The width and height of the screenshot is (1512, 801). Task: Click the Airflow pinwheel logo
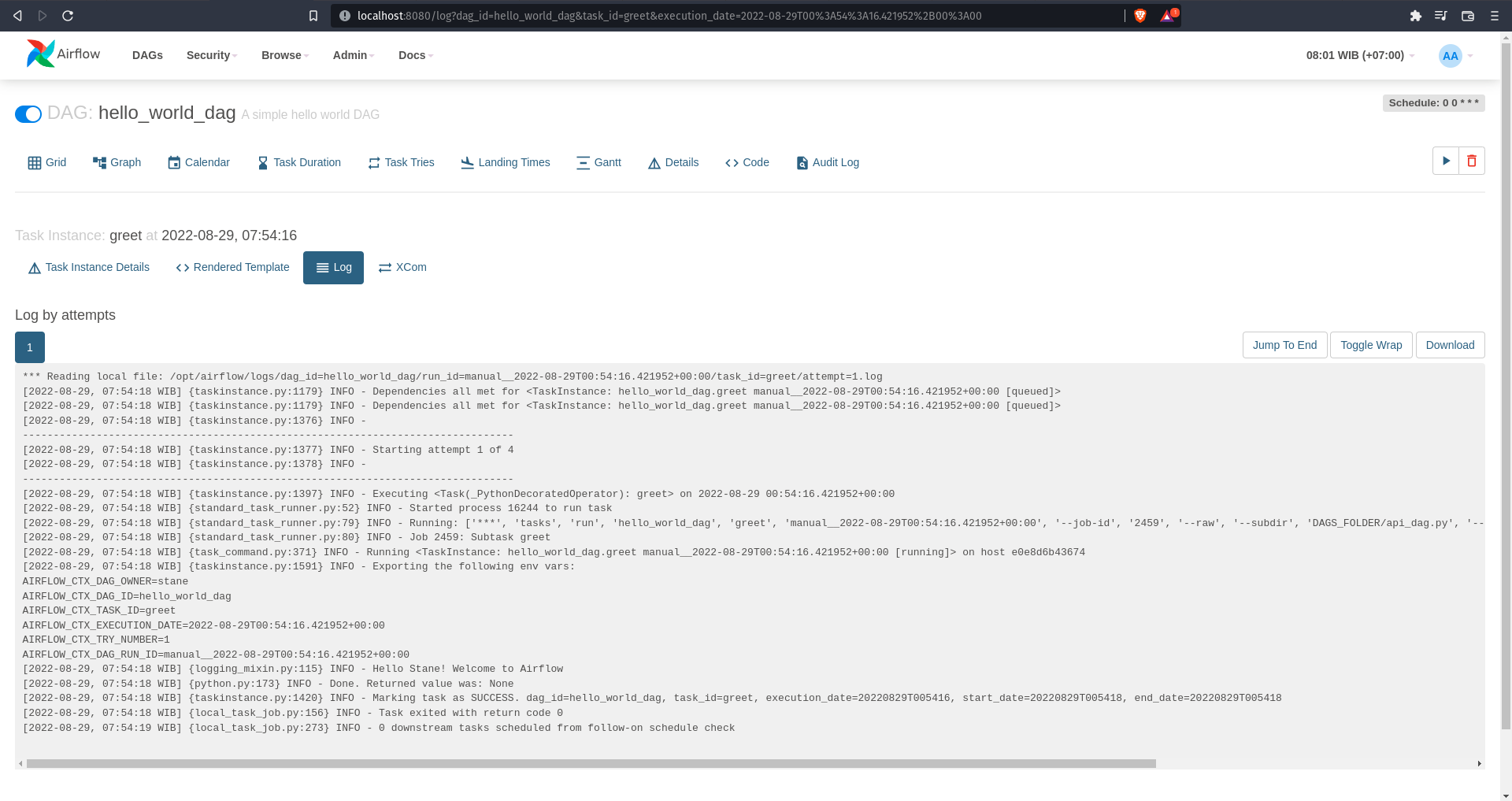click(x=40, y=54)
